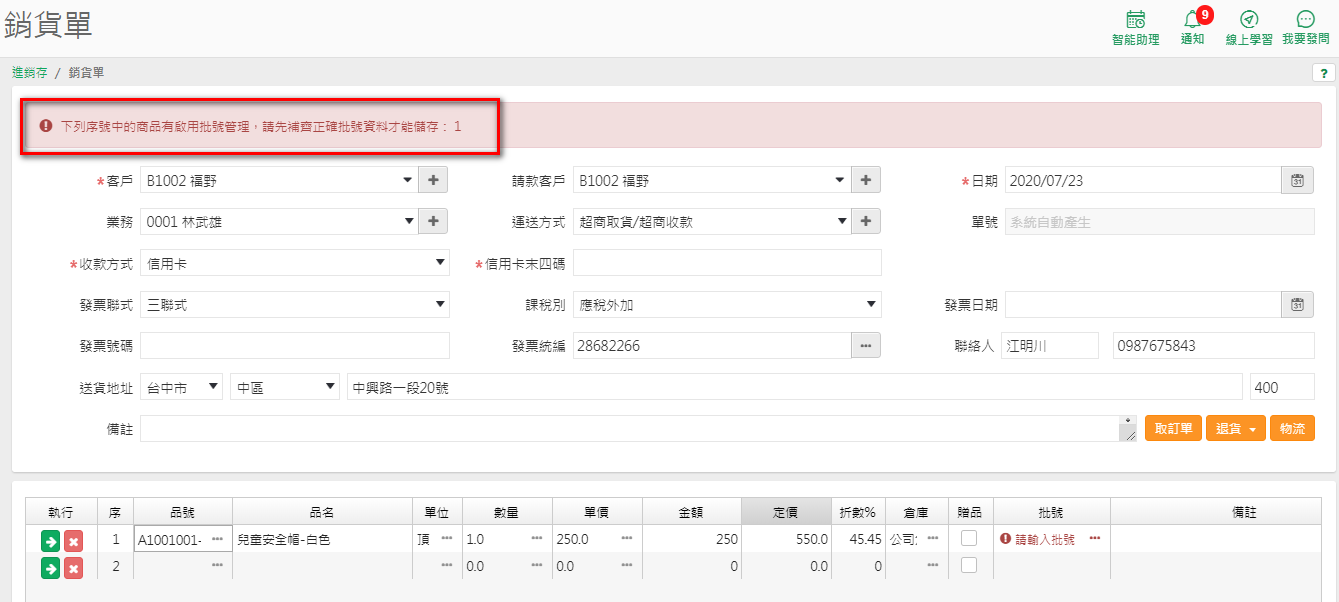The height and width of the screenshot is (602, 1339).
Task: Open warehouse lookup ellipsis in row 2
Action: tap(933, 566)
